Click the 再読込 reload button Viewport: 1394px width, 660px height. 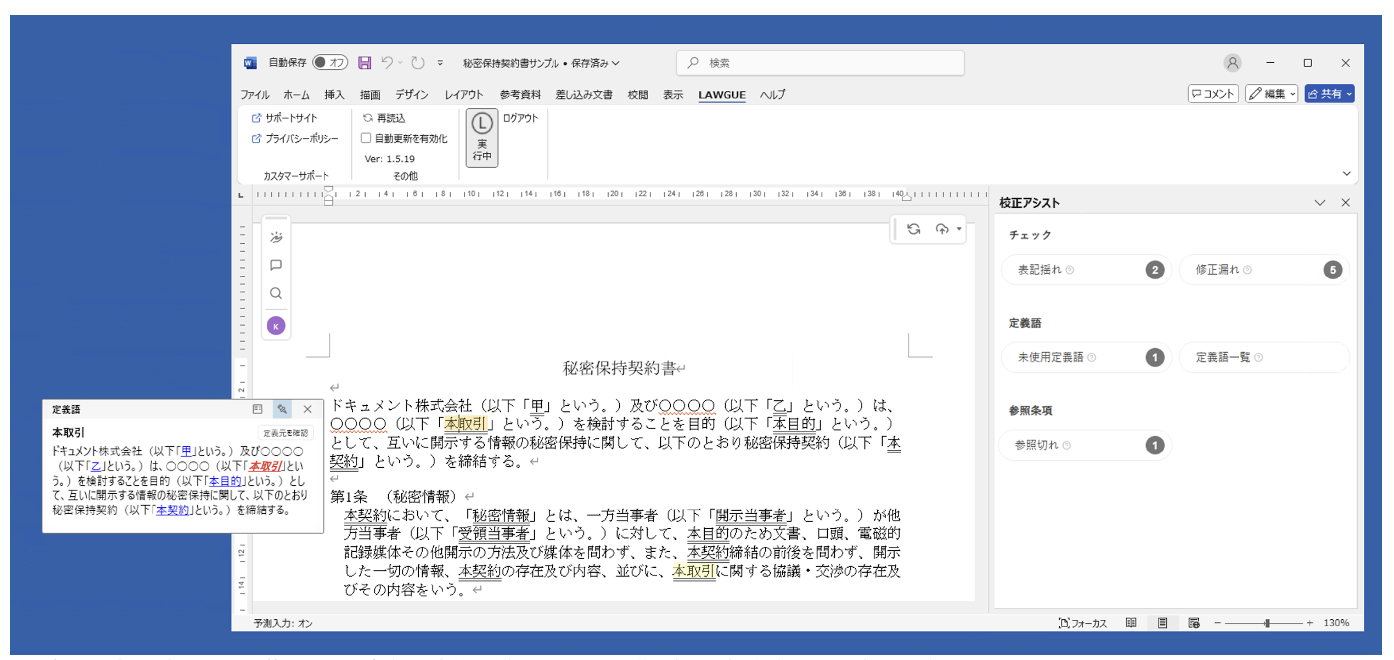pos(384,118)
